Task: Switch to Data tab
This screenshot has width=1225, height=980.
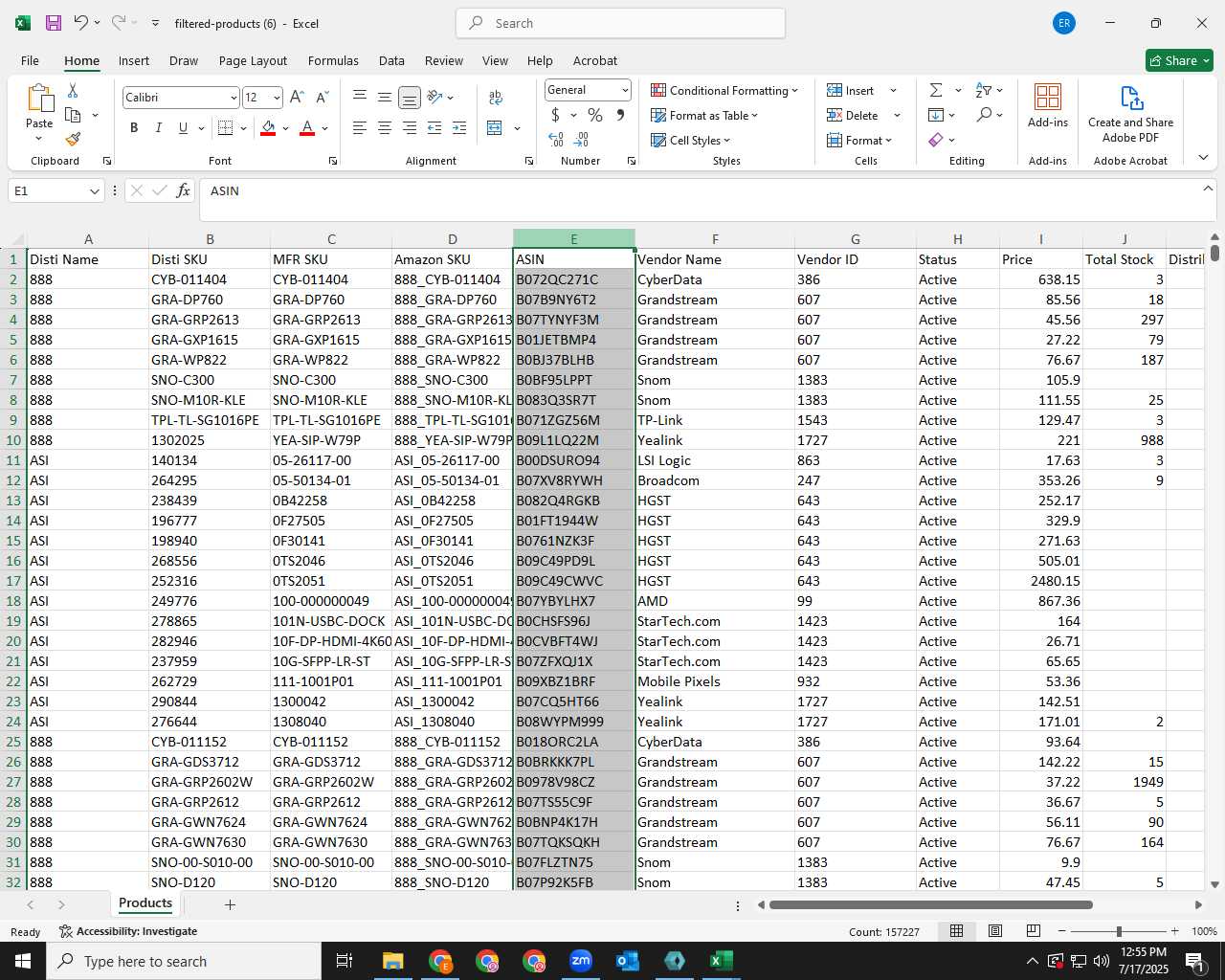Action: click(391, 60)
